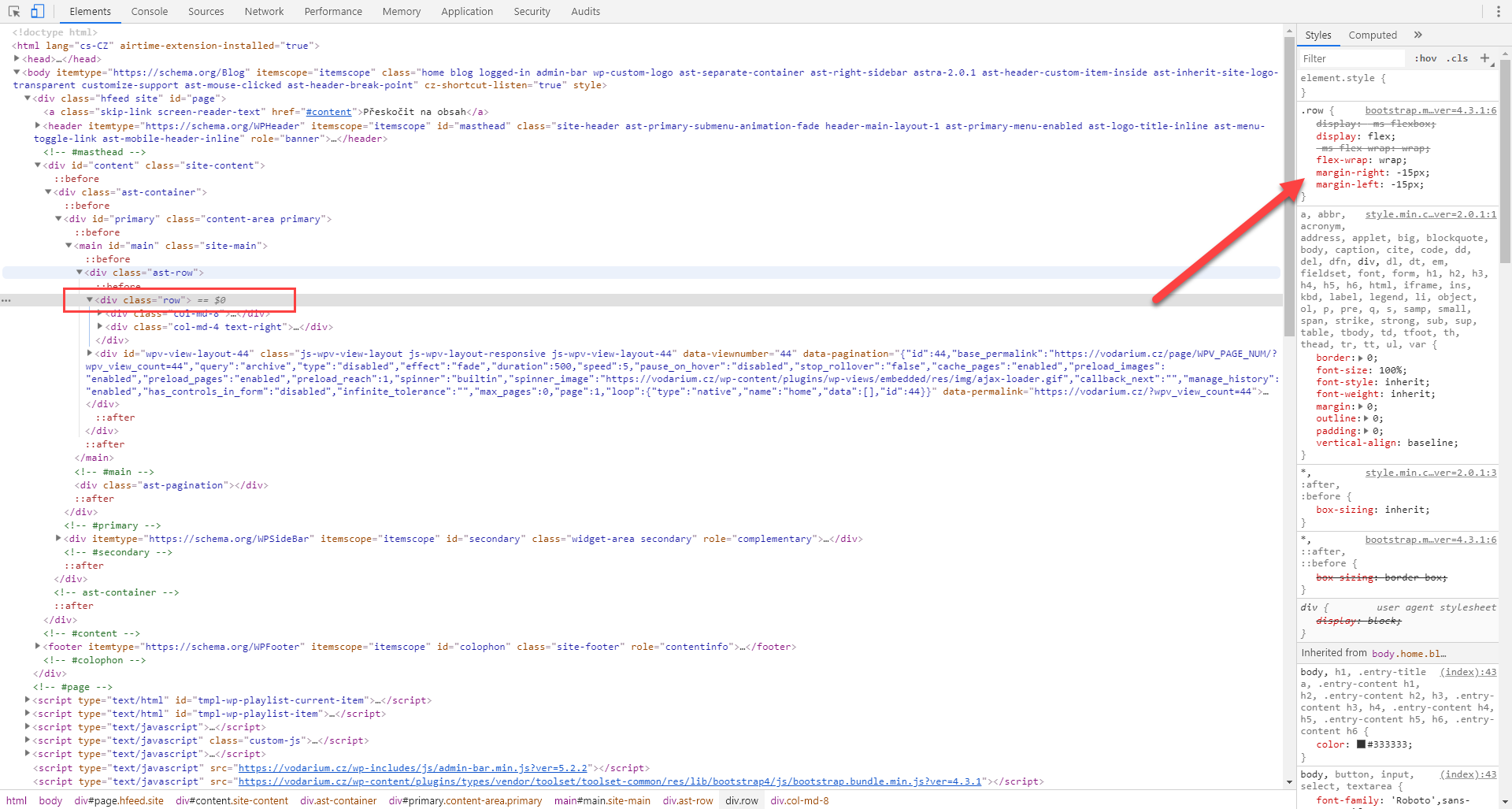
Task: Toggle the :hov element state panel
Action: click(x=1425, y=58)
